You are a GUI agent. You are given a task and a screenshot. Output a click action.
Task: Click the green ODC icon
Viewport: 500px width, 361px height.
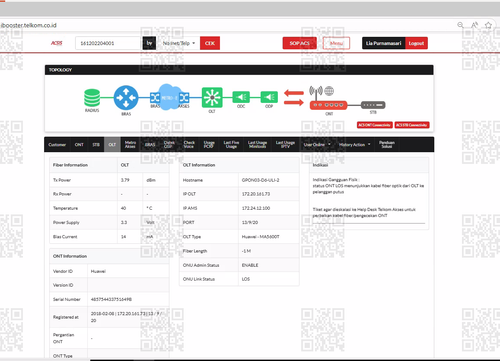241,97
